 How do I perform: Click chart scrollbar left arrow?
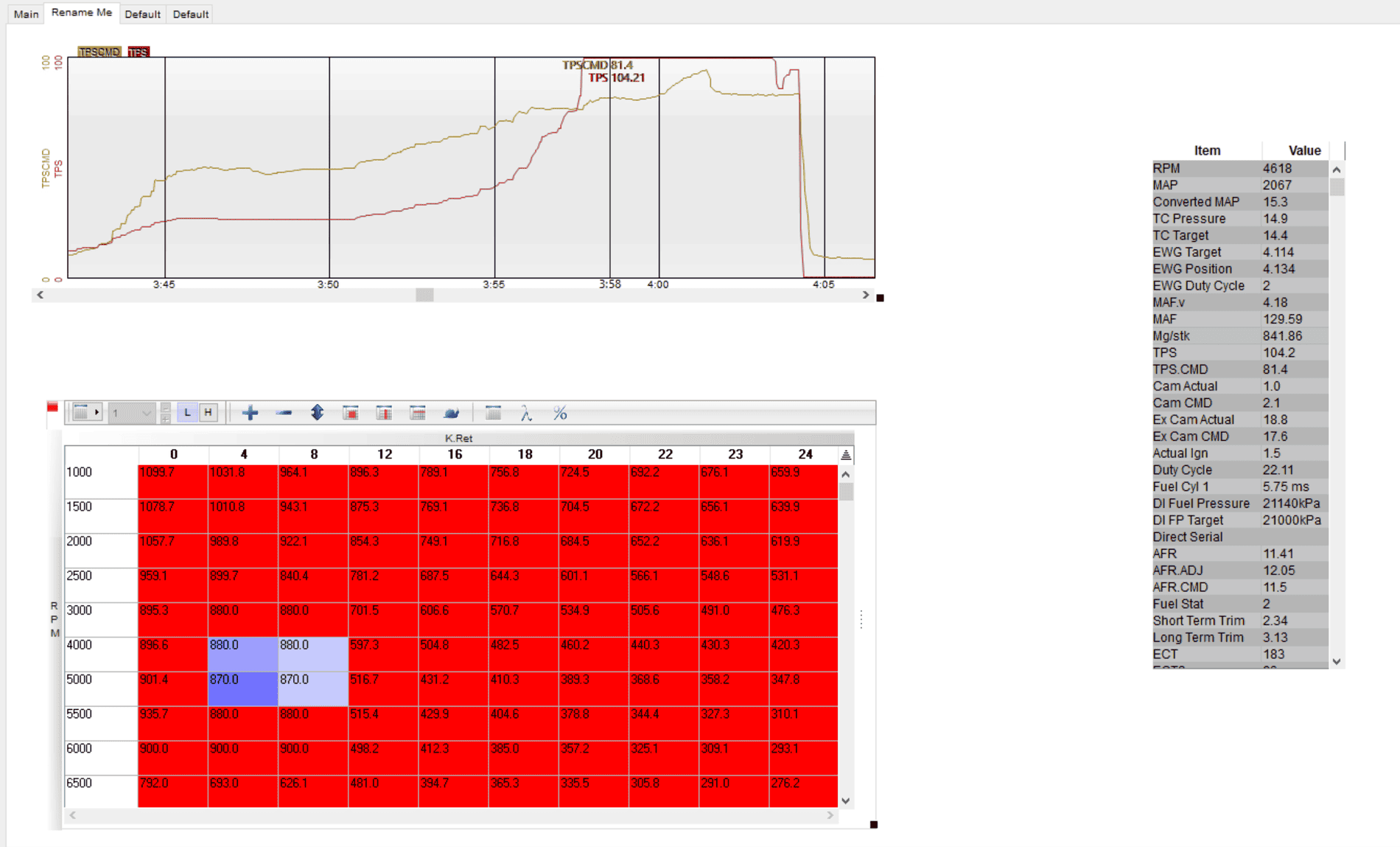40,295
